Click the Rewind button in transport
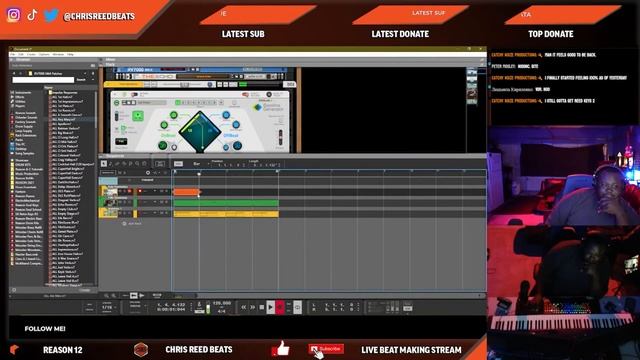This screenshot has width=640, height=360. click(x=244, y=307)
